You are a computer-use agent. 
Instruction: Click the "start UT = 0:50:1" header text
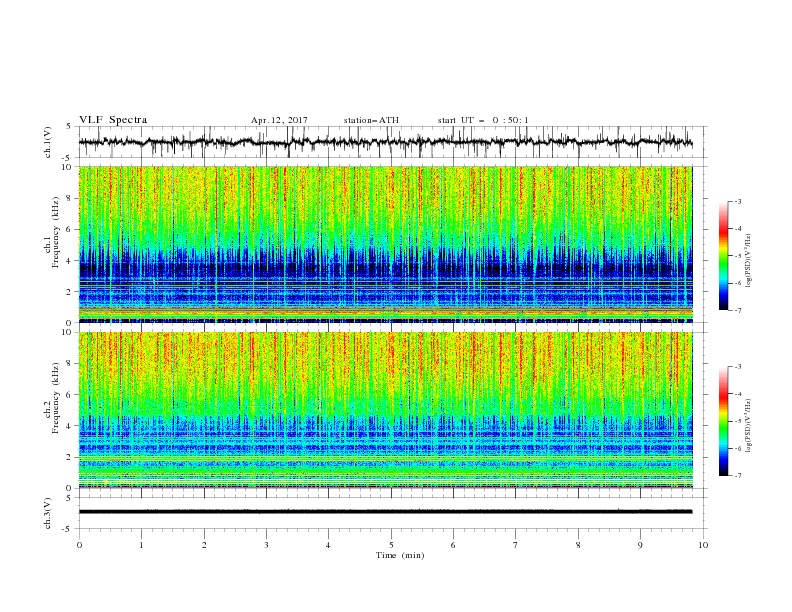483,120
